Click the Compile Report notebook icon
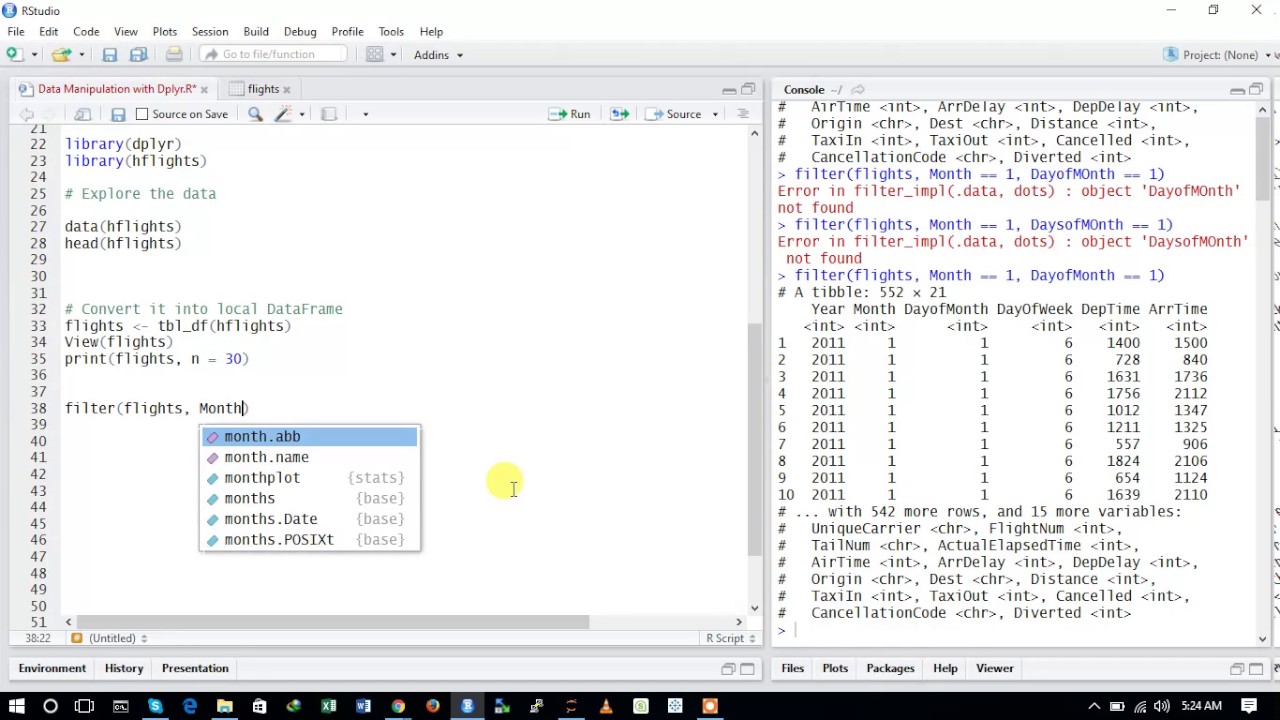Image resolution: width=1280 pixels, height=720 pixels. pyautogui.click(x=329, y=114)
